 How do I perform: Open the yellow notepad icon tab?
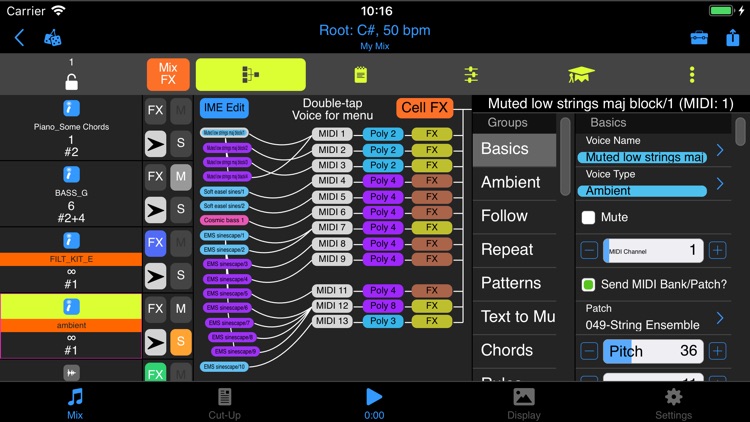click(361, 75)
